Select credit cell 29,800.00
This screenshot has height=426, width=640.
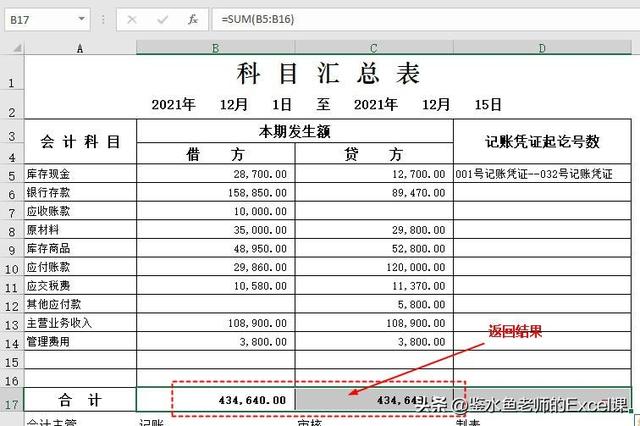(x=374, y=230)
